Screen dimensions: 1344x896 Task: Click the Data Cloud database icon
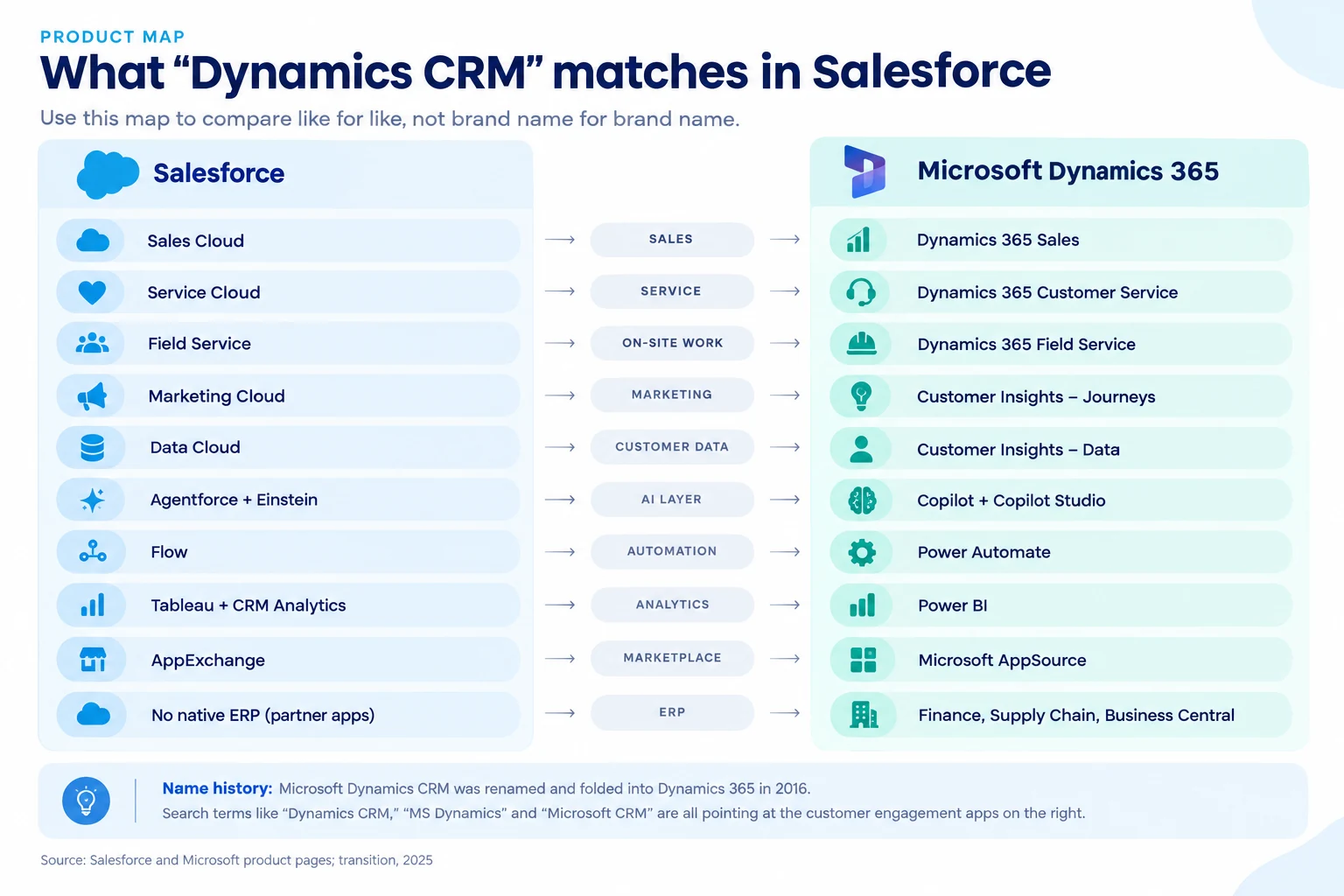[x=93, y=448]
